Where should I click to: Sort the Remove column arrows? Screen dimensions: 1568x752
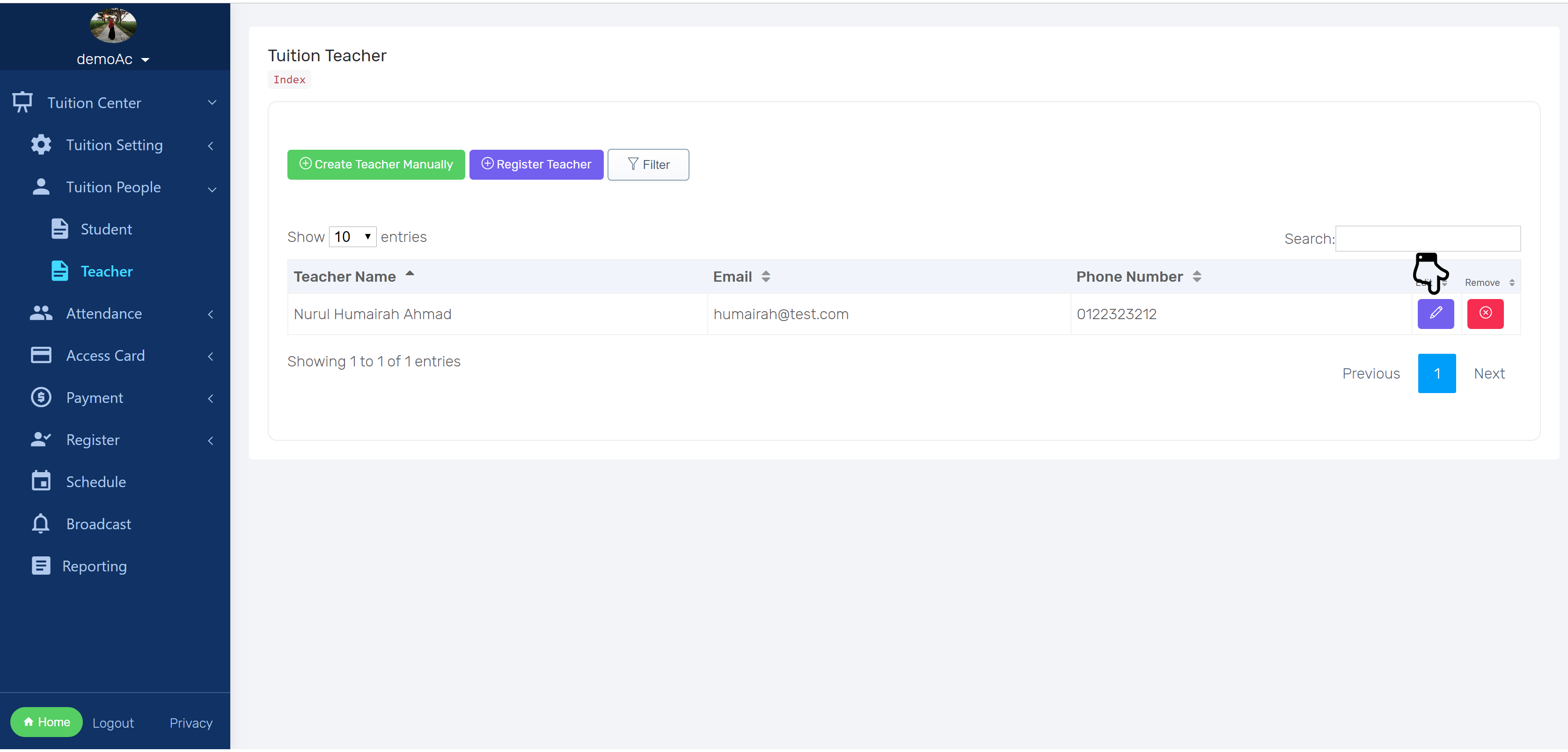1512,283
